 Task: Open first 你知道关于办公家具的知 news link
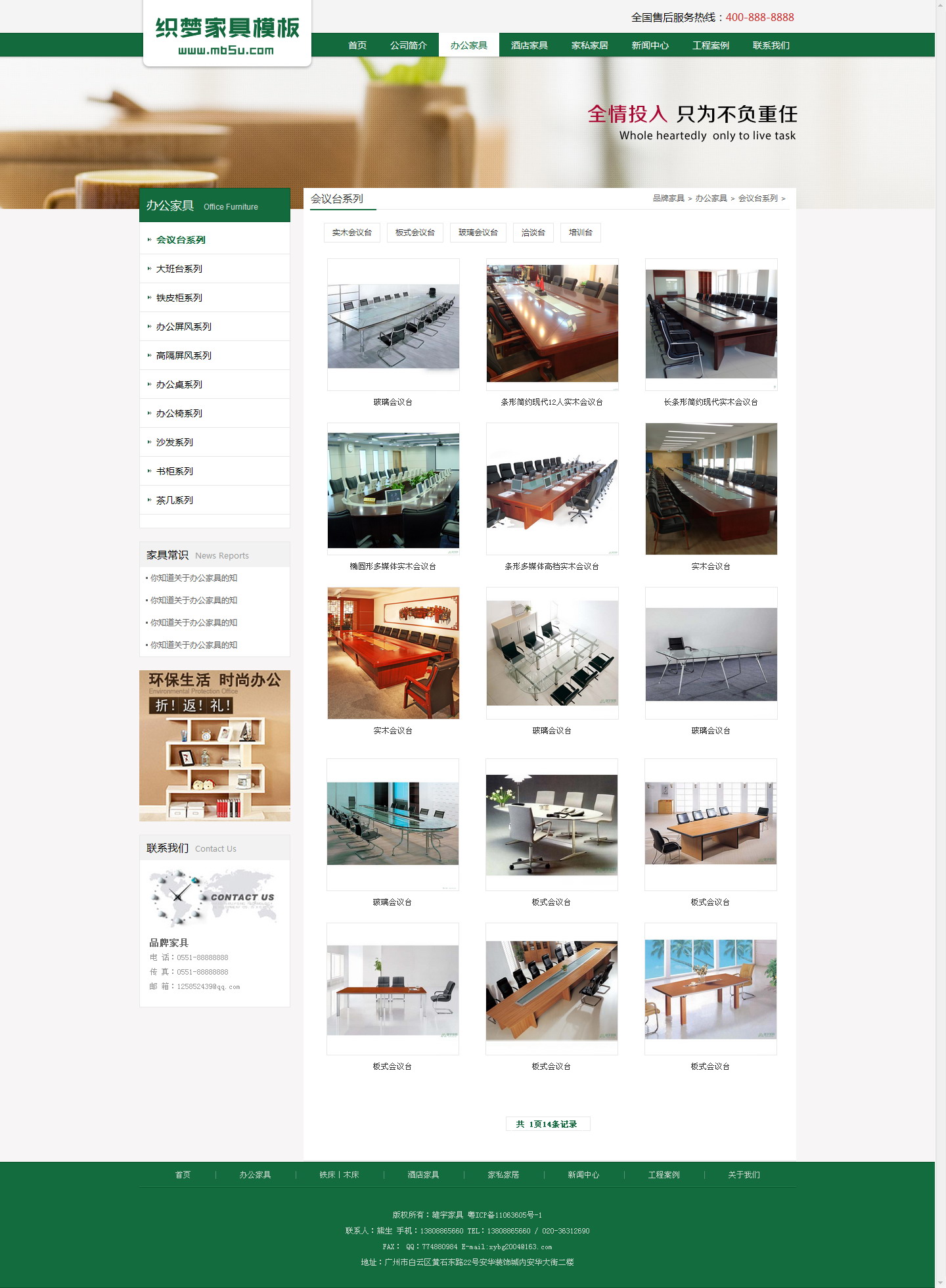click(x=194, y=578)
